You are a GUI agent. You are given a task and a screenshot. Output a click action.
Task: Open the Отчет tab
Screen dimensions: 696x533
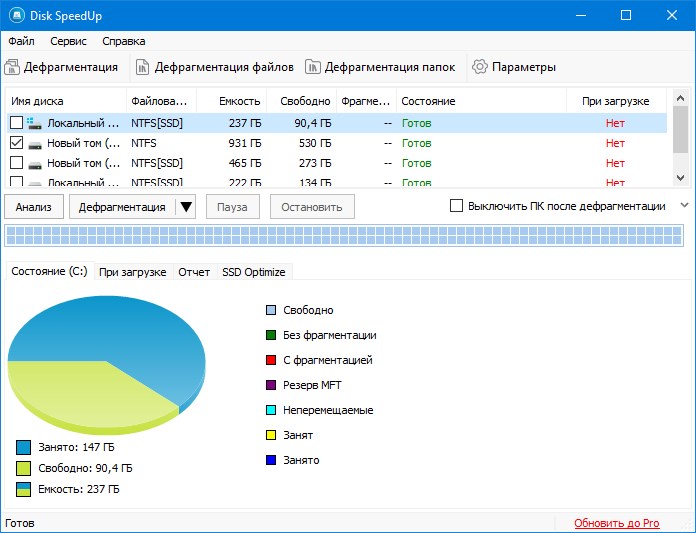194,272
